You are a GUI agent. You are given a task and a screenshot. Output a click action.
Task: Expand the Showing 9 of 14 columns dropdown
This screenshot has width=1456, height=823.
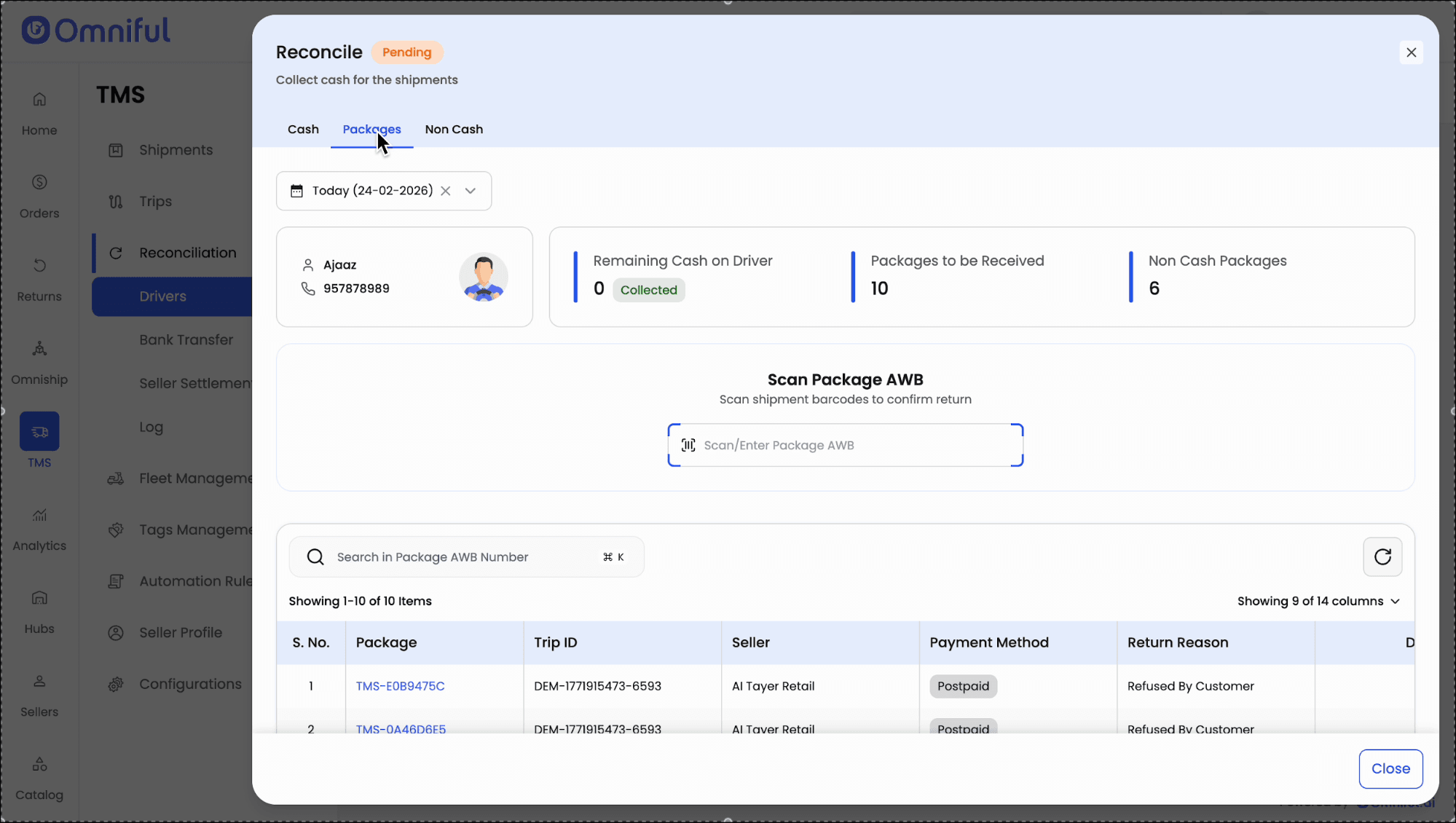pyautogui.click(x=1318, y=601)
